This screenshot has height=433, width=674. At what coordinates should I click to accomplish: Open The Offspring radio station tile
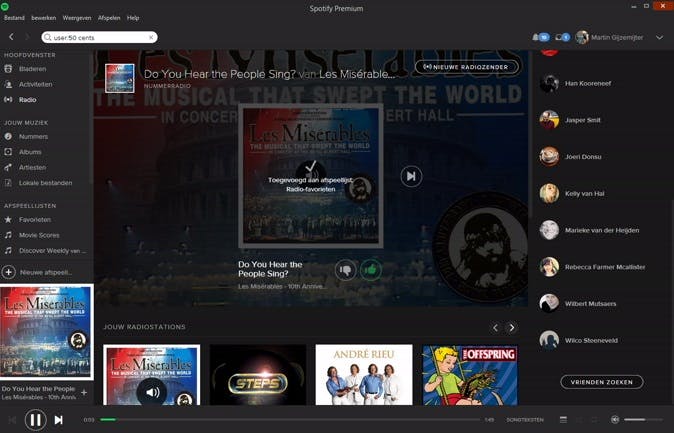click(x=470, y=375)
